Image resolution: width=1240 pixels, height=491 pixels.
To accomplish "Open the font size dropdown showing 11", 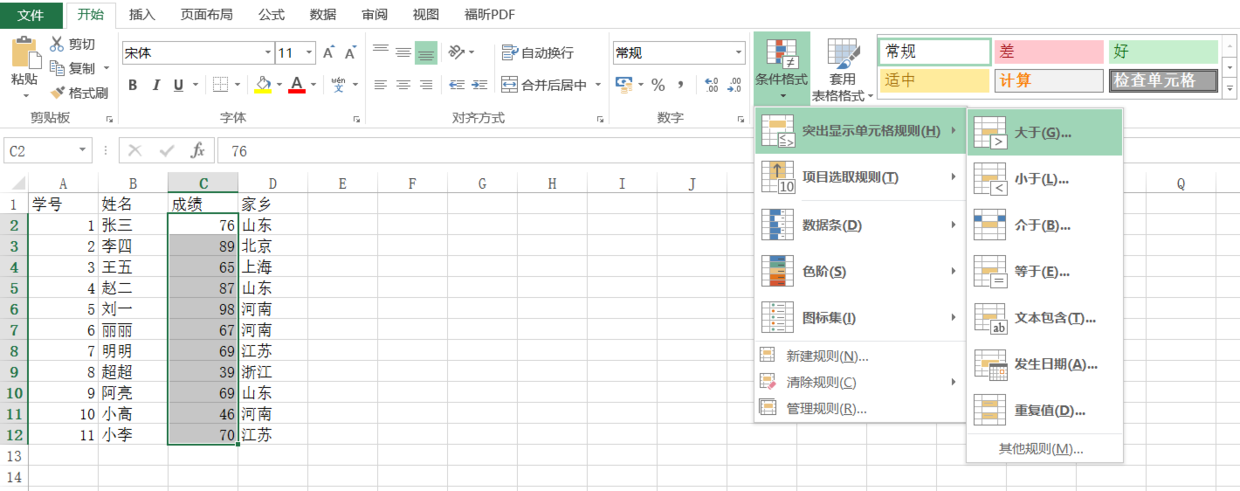I will coord(310,53).
